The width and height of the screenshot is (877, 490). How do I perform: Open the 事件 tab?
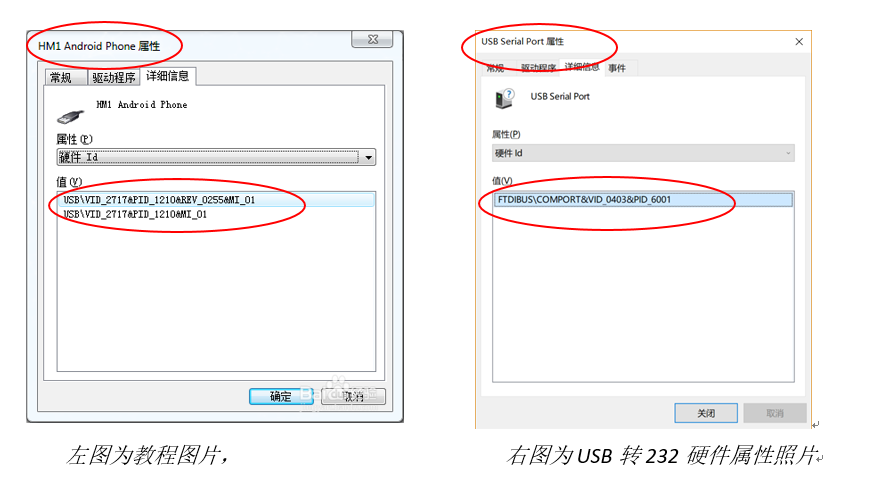(x=617, y=68)
